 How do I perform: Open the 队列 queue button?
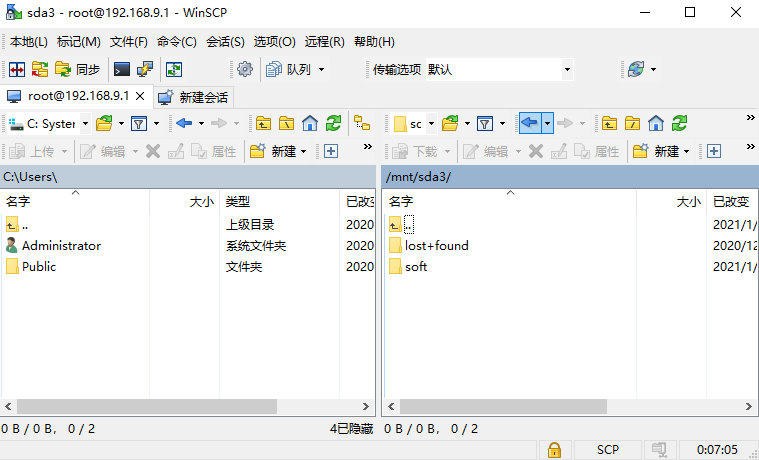pyautogui.click(x=289, y=70)
